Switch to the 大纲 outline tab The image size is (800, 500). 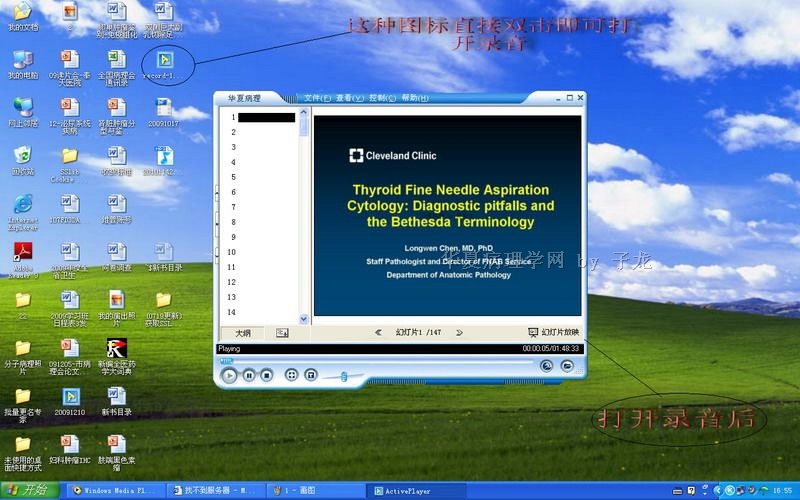pos(243,333)
